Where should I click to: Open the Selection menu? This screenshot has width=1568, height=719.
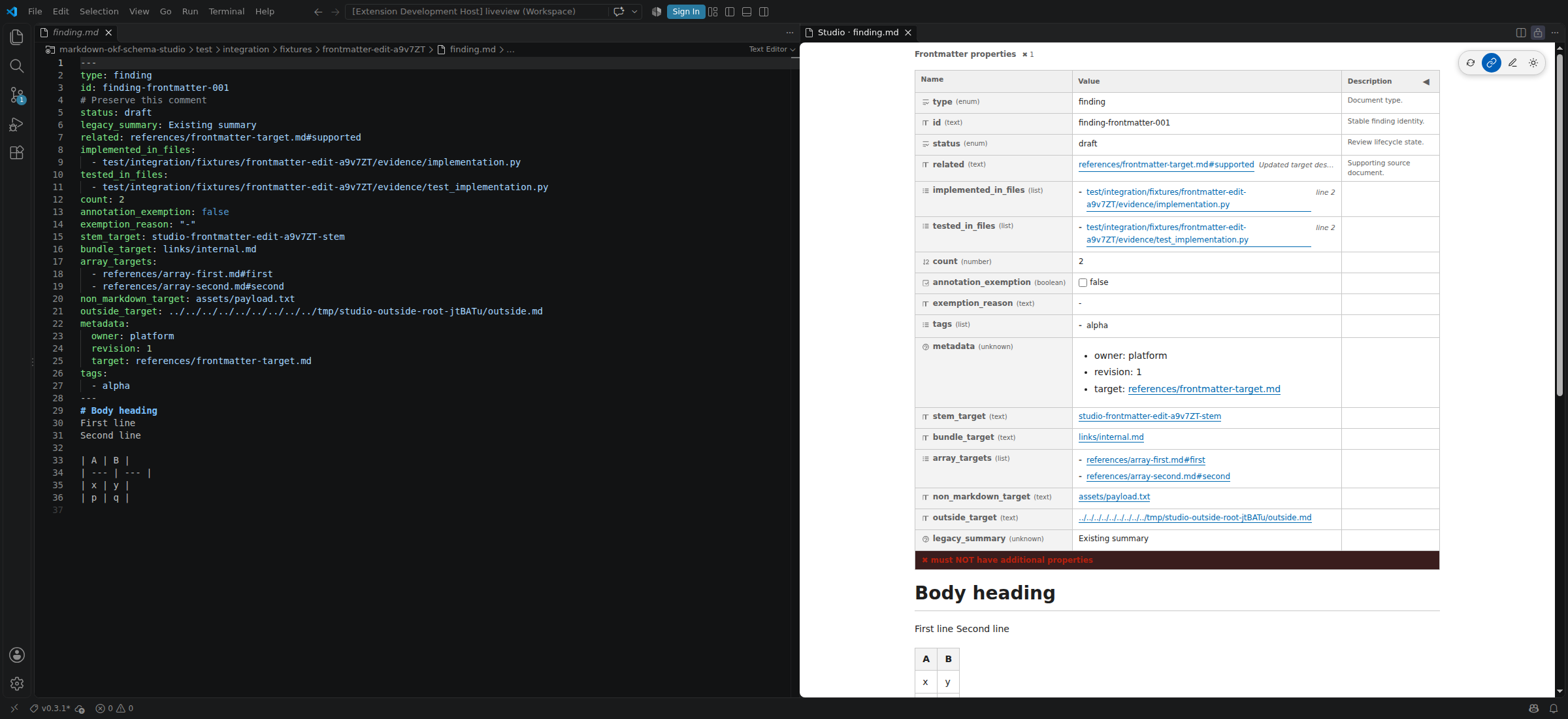[x=99, y=11]
